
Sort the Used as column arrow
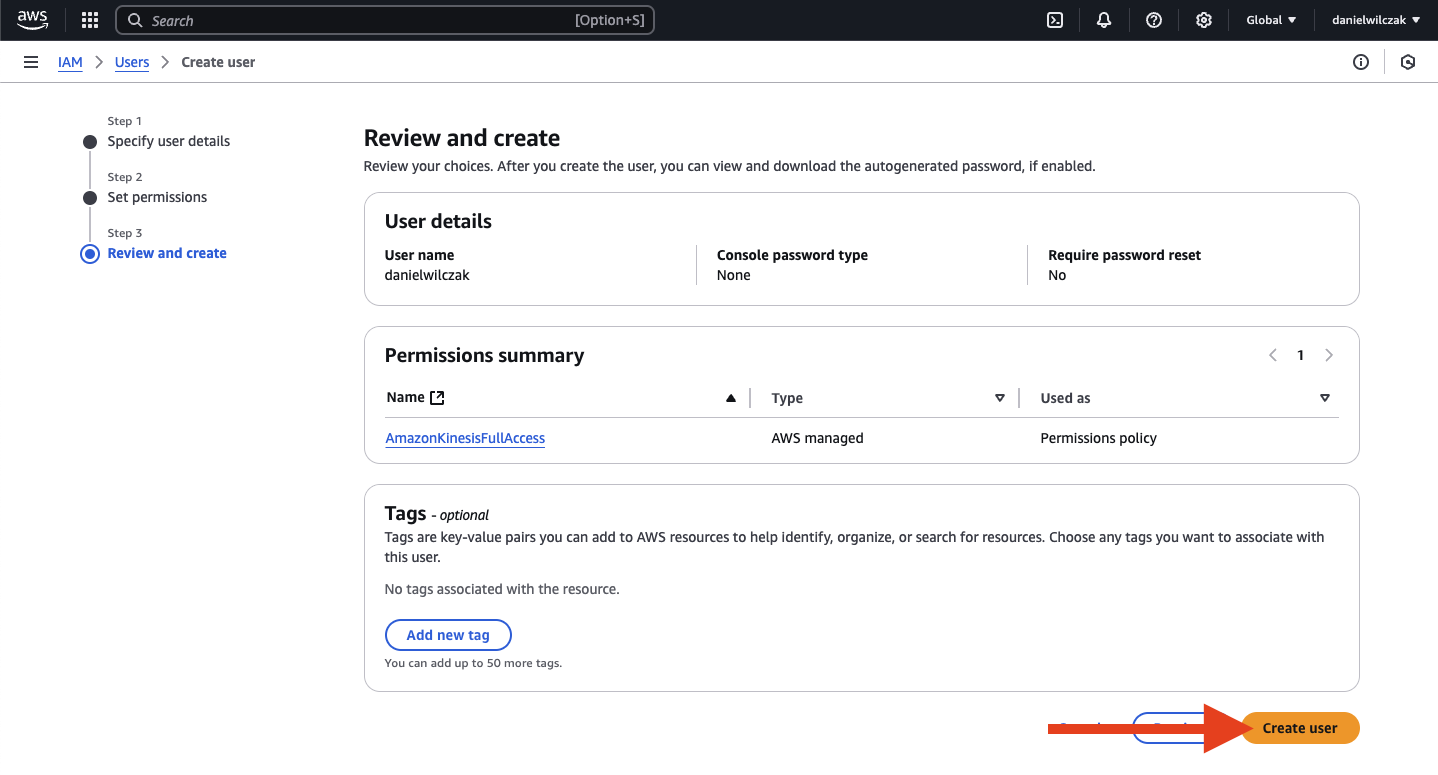pos(1325,398)
